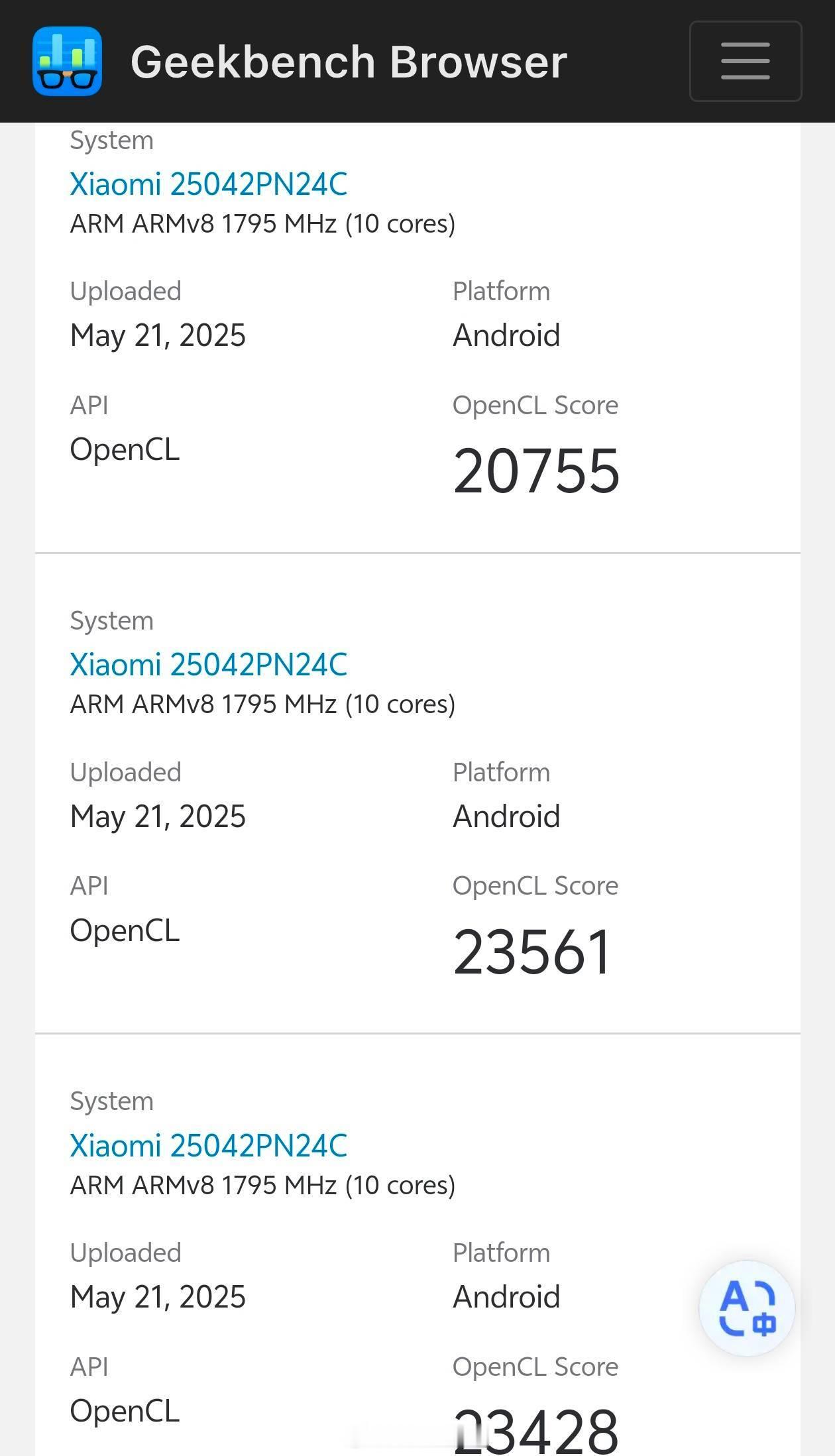Click the first result's OpenCL API value
Viewport: 835px width, 1456px height.
125,449
